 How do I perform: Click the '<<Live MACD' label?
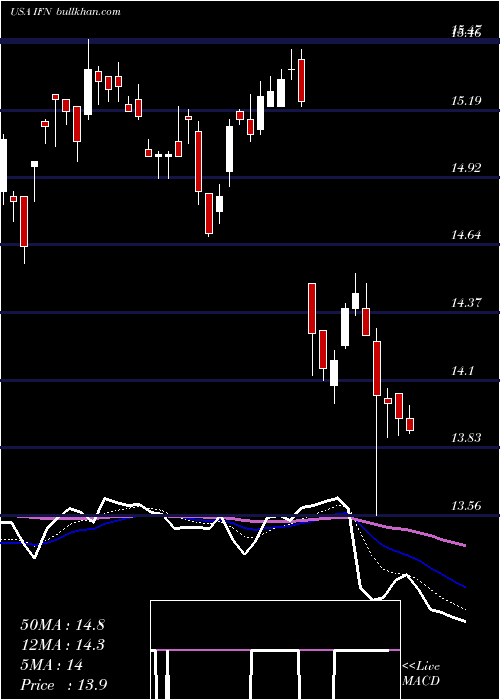click(421, 673)
